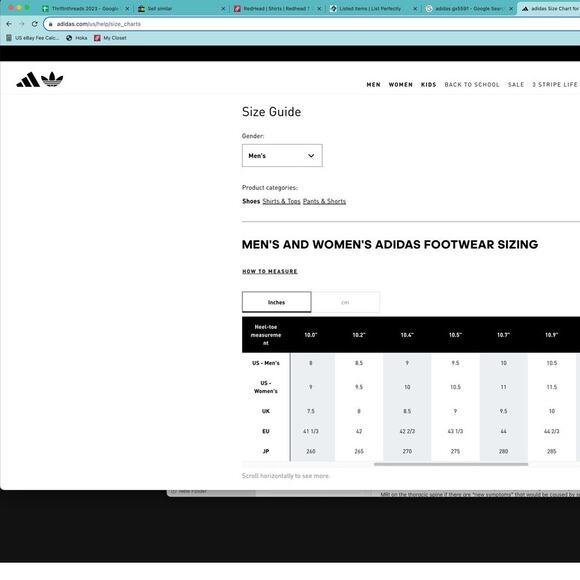580x580 pixels.
Task: Click the 10.5" heel-toe column header
Action: coord(455,335)
